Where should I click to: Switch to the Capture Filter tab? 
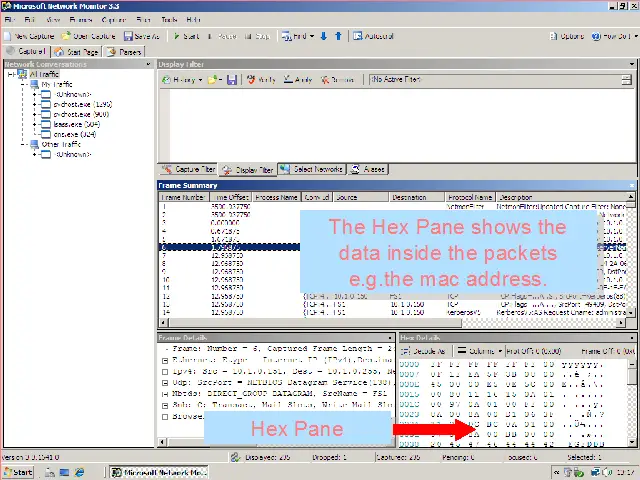point(189,169)
